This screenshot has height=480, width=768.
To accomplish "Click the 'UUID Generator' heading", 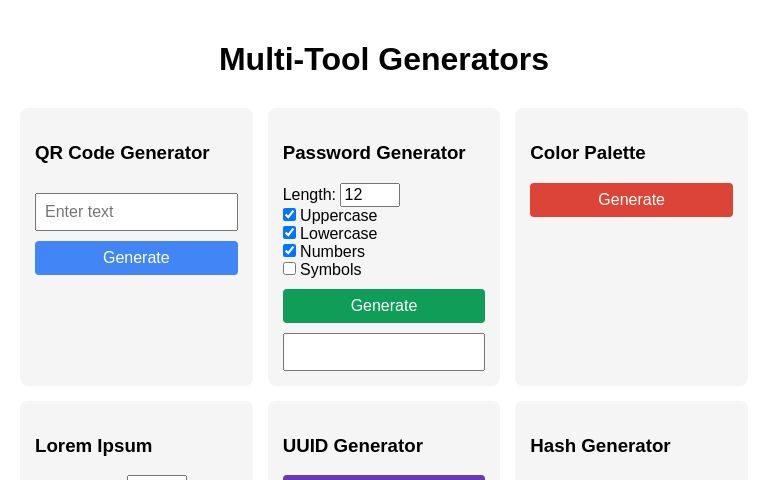I will pos(353,446).
